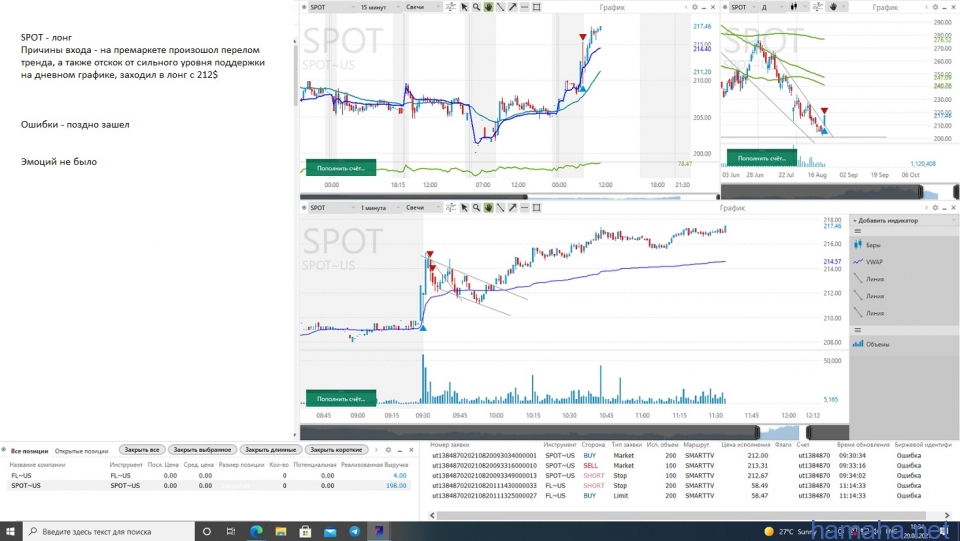Click 'Время обновления' column header in orders table
Viewport: 960px width, 541px height.
click(863, 444)
